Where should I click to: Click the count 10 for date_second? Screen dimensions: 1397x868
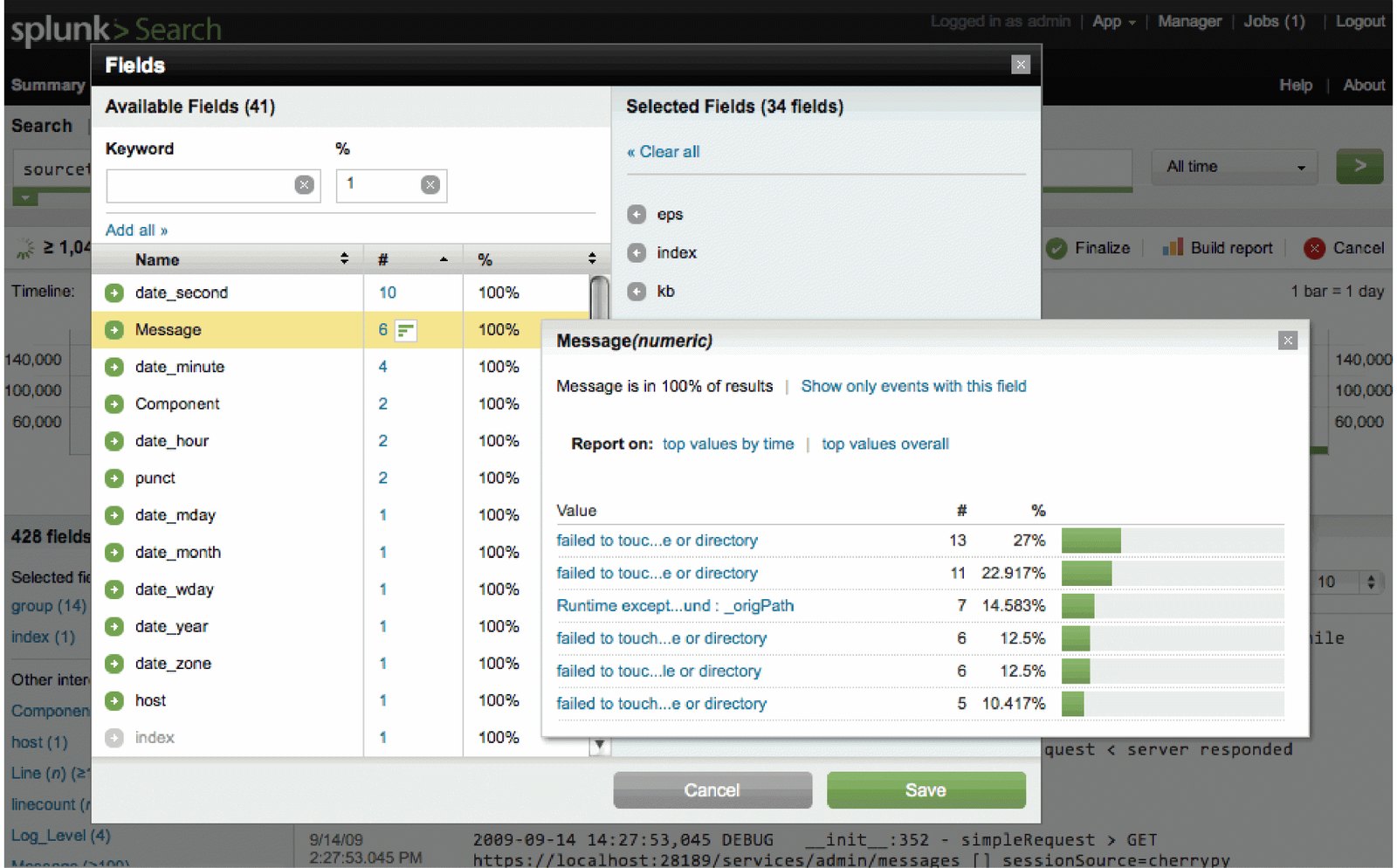point(388,293)
